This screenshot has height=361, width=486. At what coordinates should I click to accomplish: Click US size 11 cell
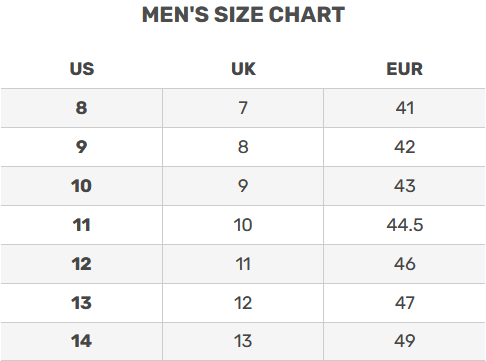(x=82, y=225)
